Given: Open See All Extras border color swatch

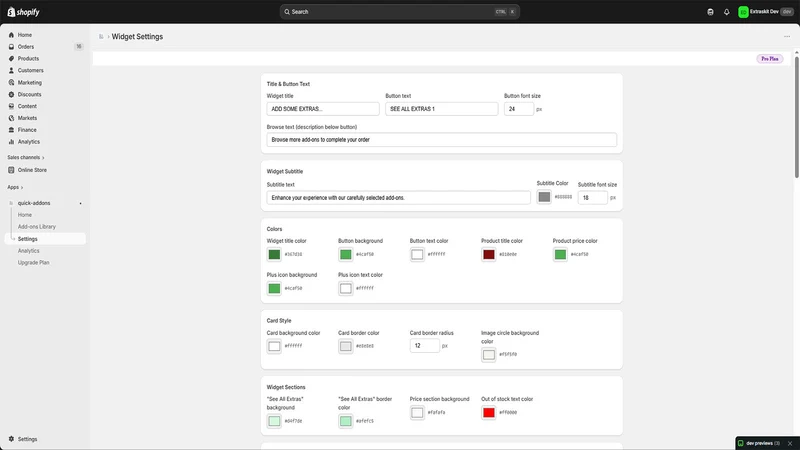Looking at the screenshot, I should (x=345, y=421).
